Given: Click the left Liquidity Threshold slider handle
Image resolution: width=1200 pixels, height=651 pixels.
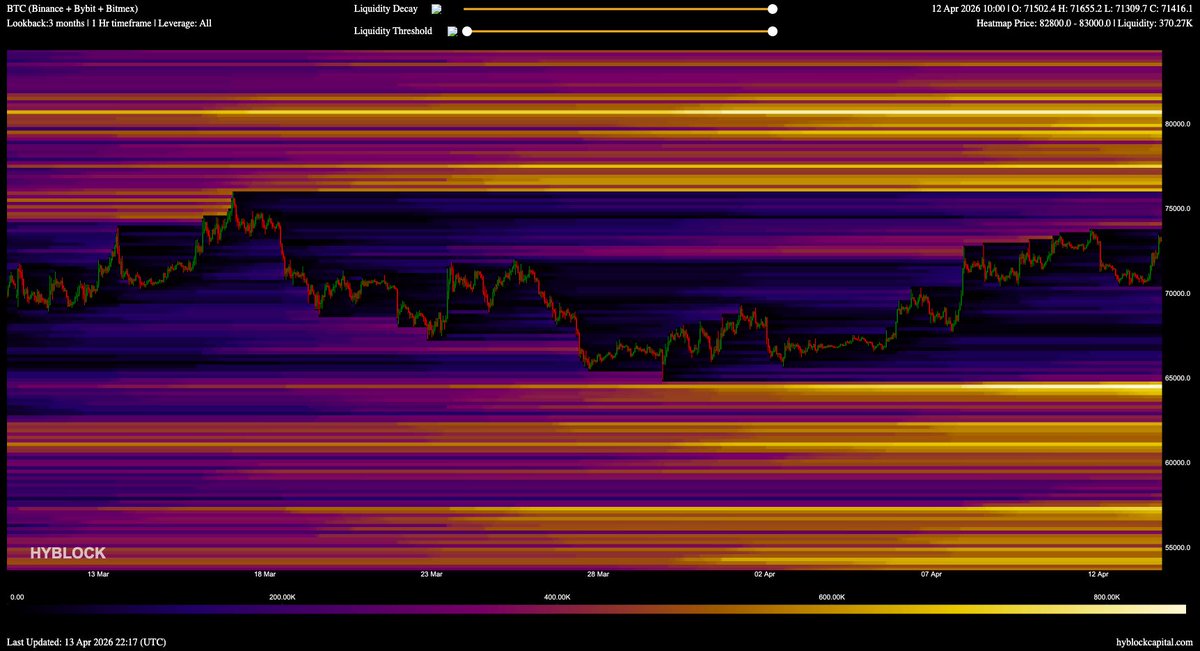Looking at the screenshot, I should (x=467, y=31).
